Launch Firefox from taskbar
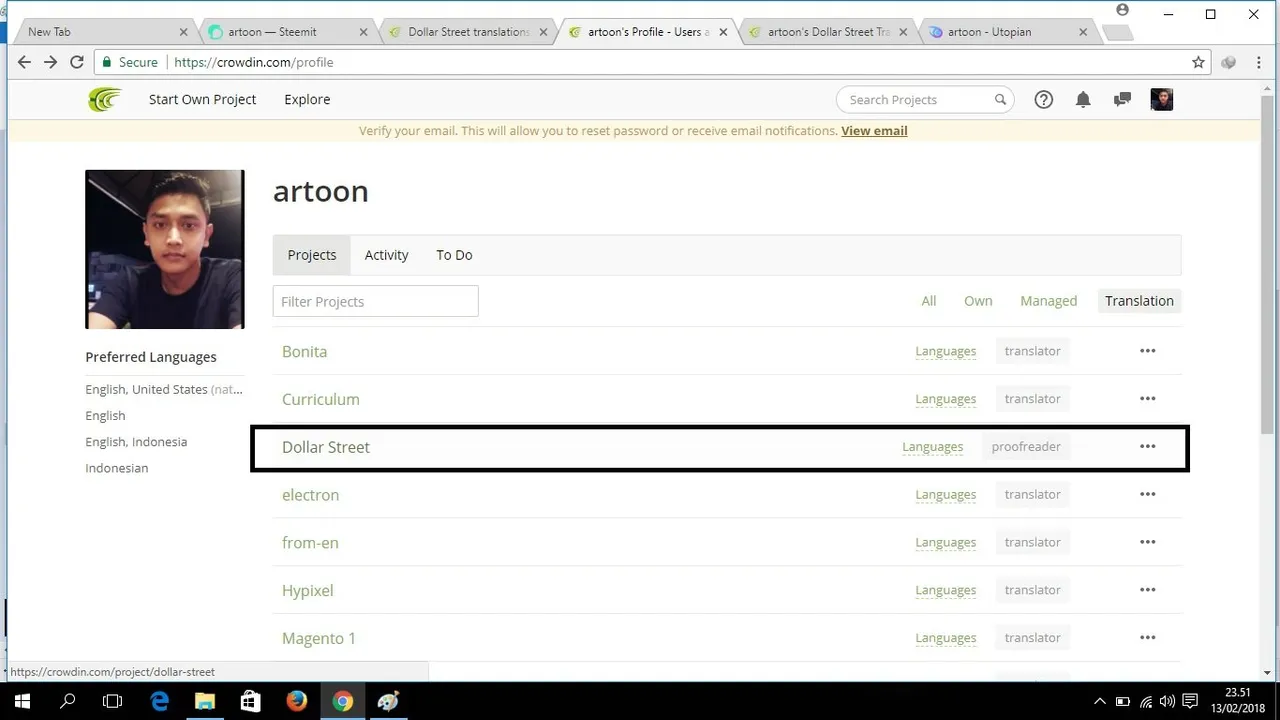Image resolution: width=1280 pixels, height=720 pixels. [x=296, y=701]
